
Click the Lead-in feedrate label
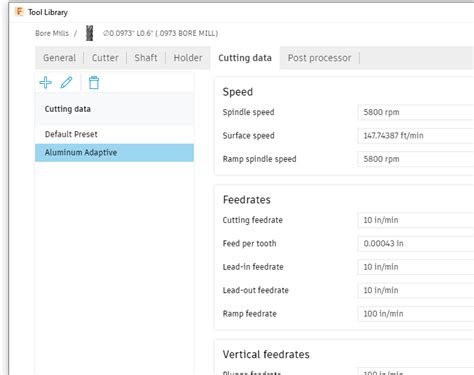click(x=253, y=267)
